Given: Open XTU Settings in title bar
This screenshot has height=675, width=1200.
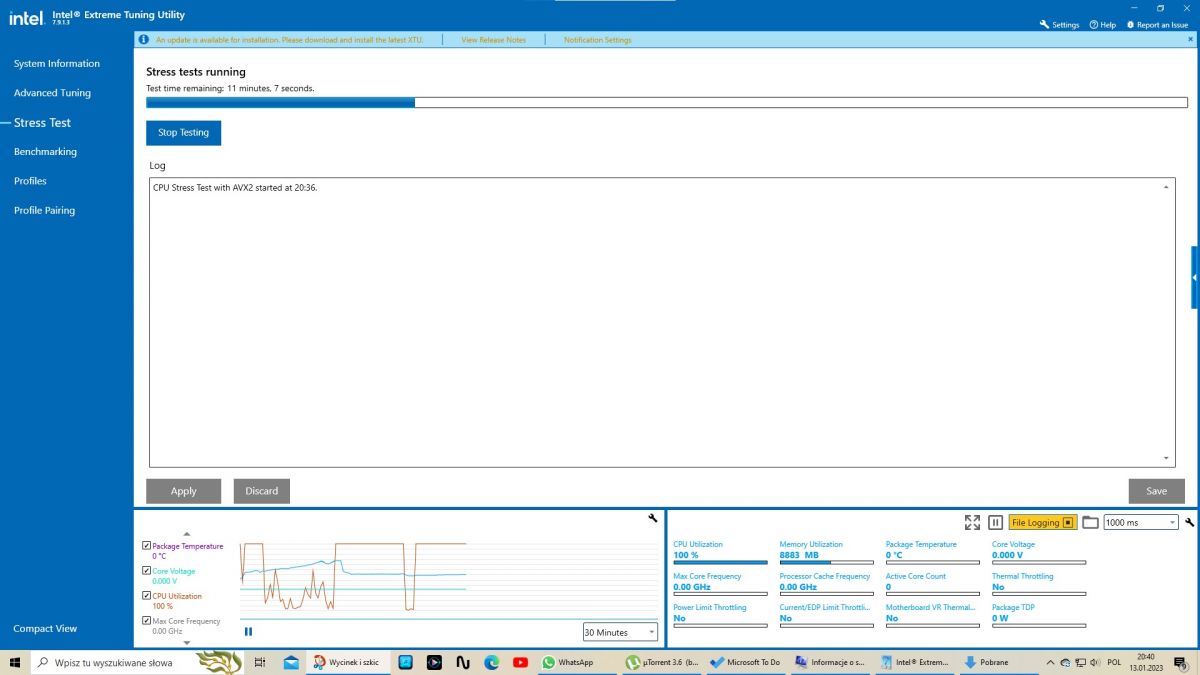Looking at the screenshot, I should coord(1060,25).
